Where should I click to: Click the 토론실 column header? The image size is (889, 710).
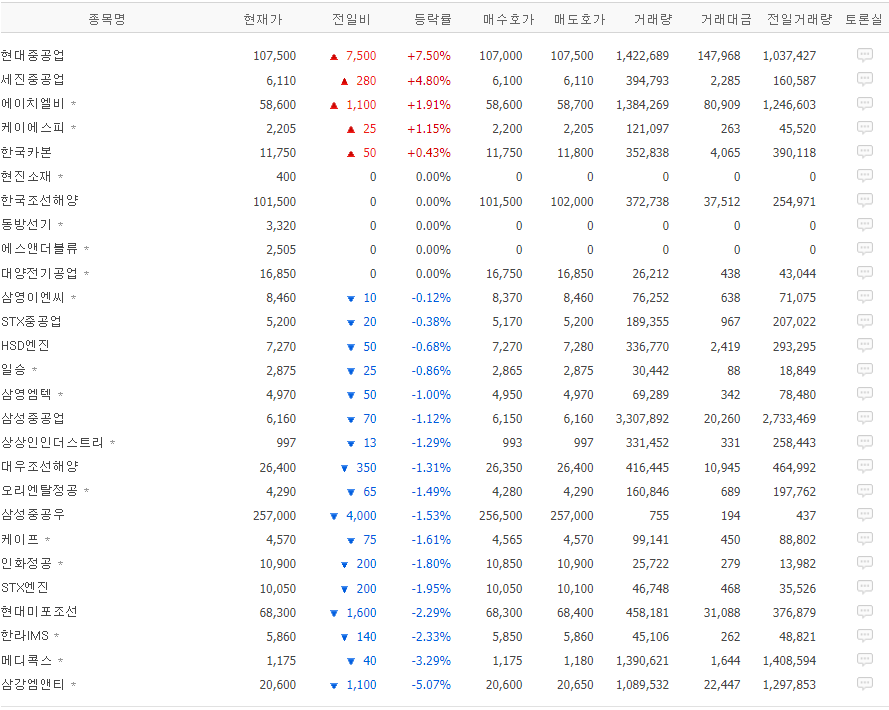coord(863,19)
